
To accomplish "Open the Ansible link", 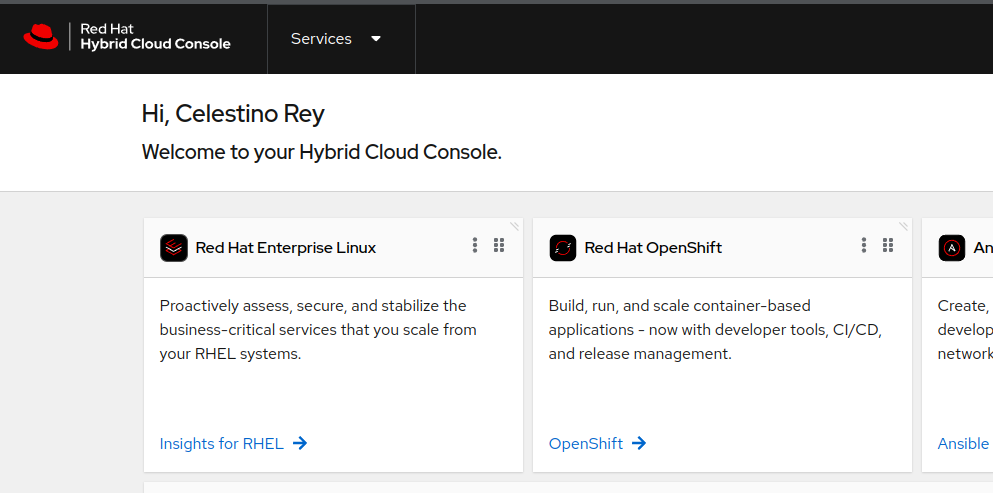I will pyautogui.click(x=963, y=443).
